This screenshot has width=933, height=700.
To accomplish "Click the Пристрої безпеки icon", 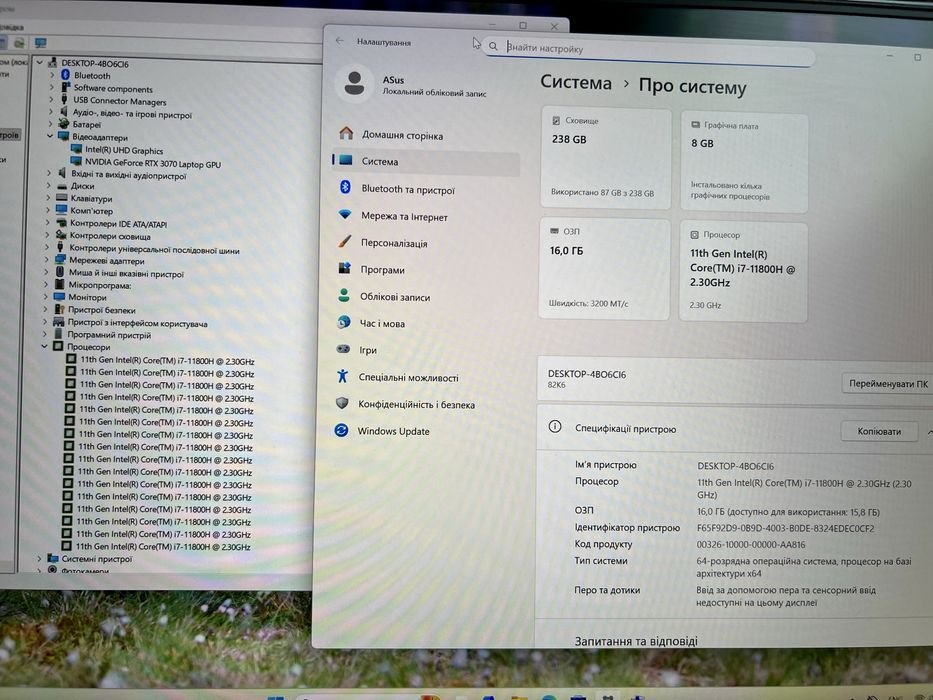I will click(59, 309).
